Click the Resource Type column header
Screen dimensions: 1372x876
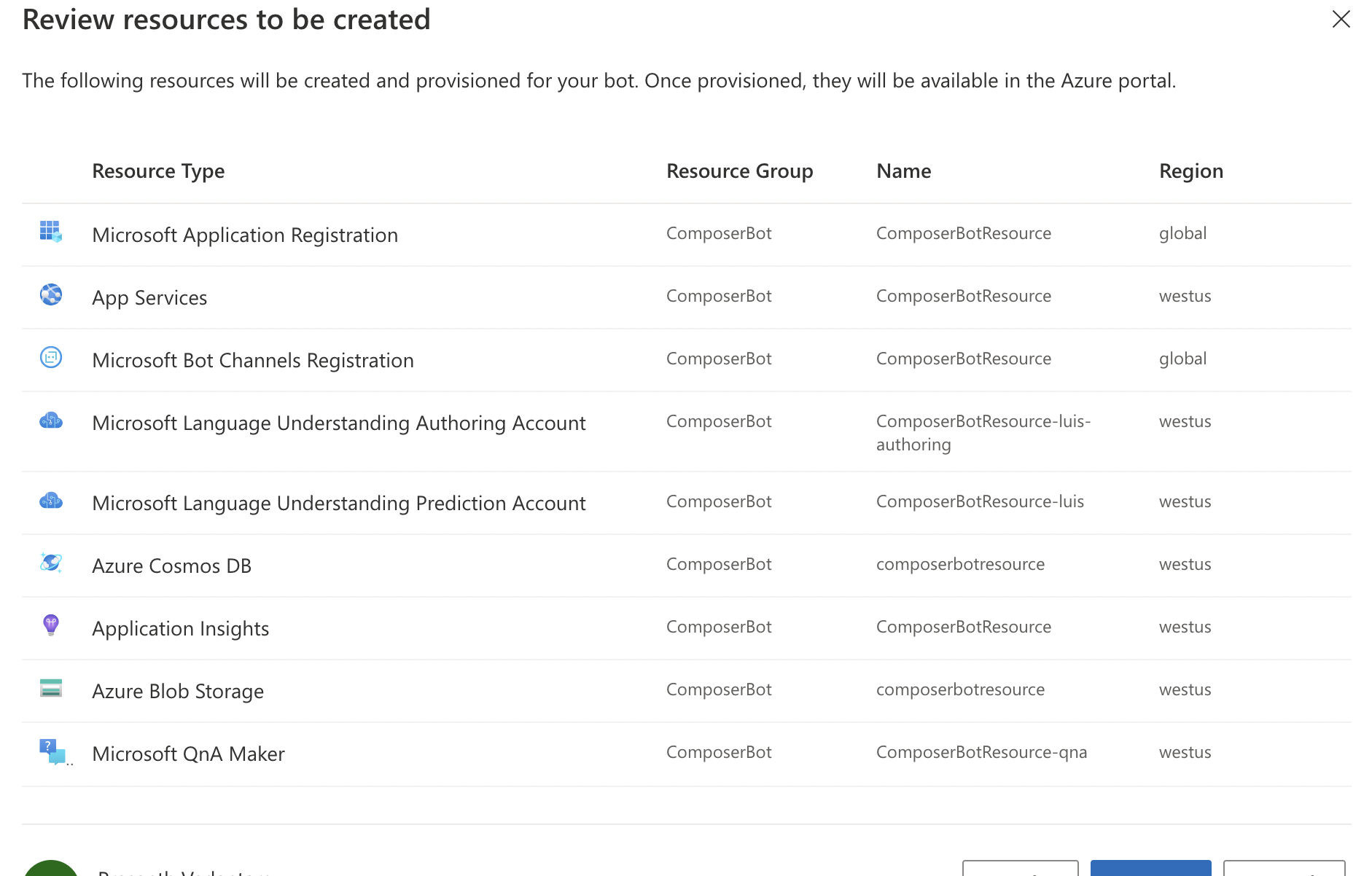(158, 171)
